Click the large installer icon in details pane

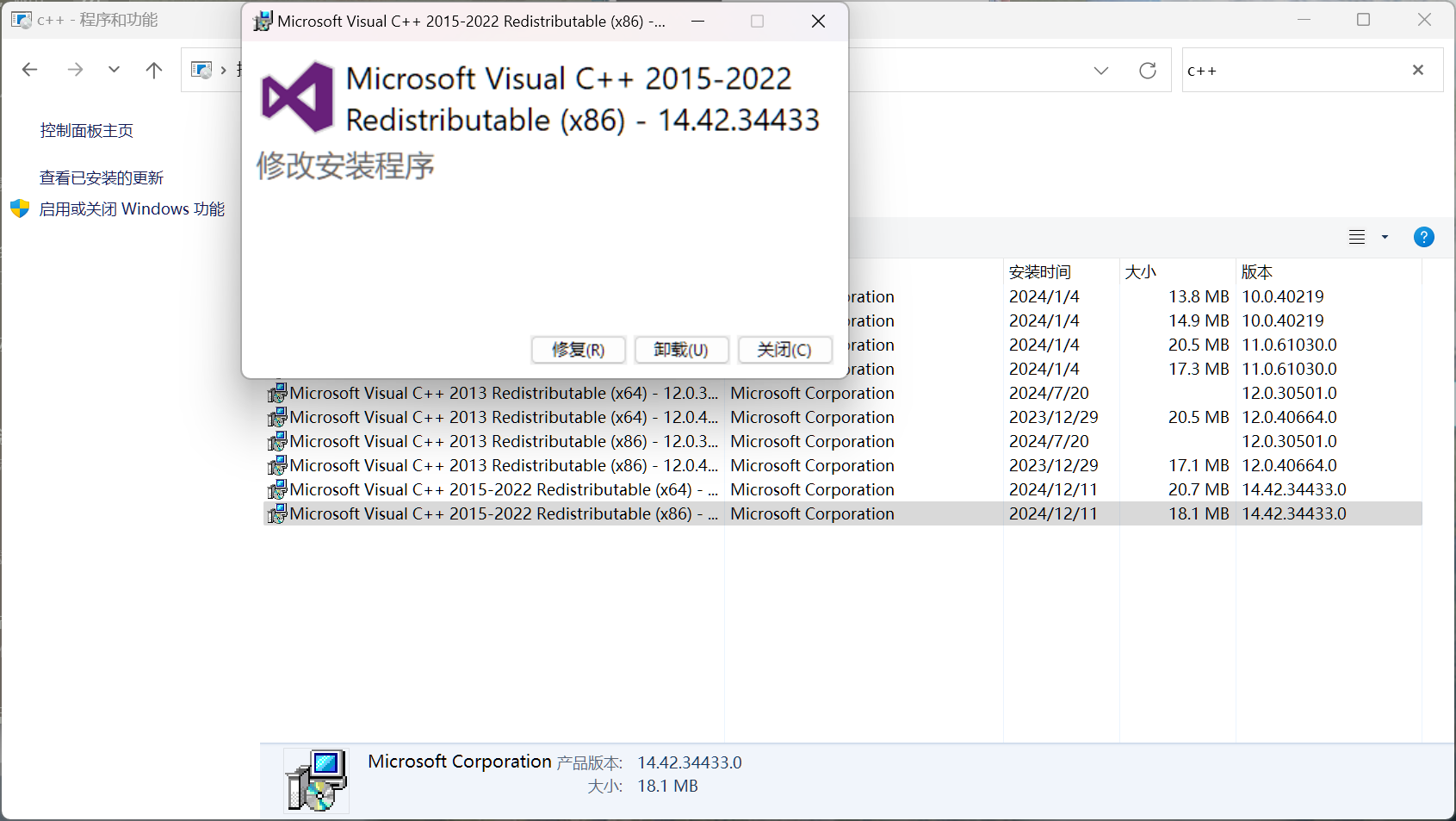(x=316, y=781)
